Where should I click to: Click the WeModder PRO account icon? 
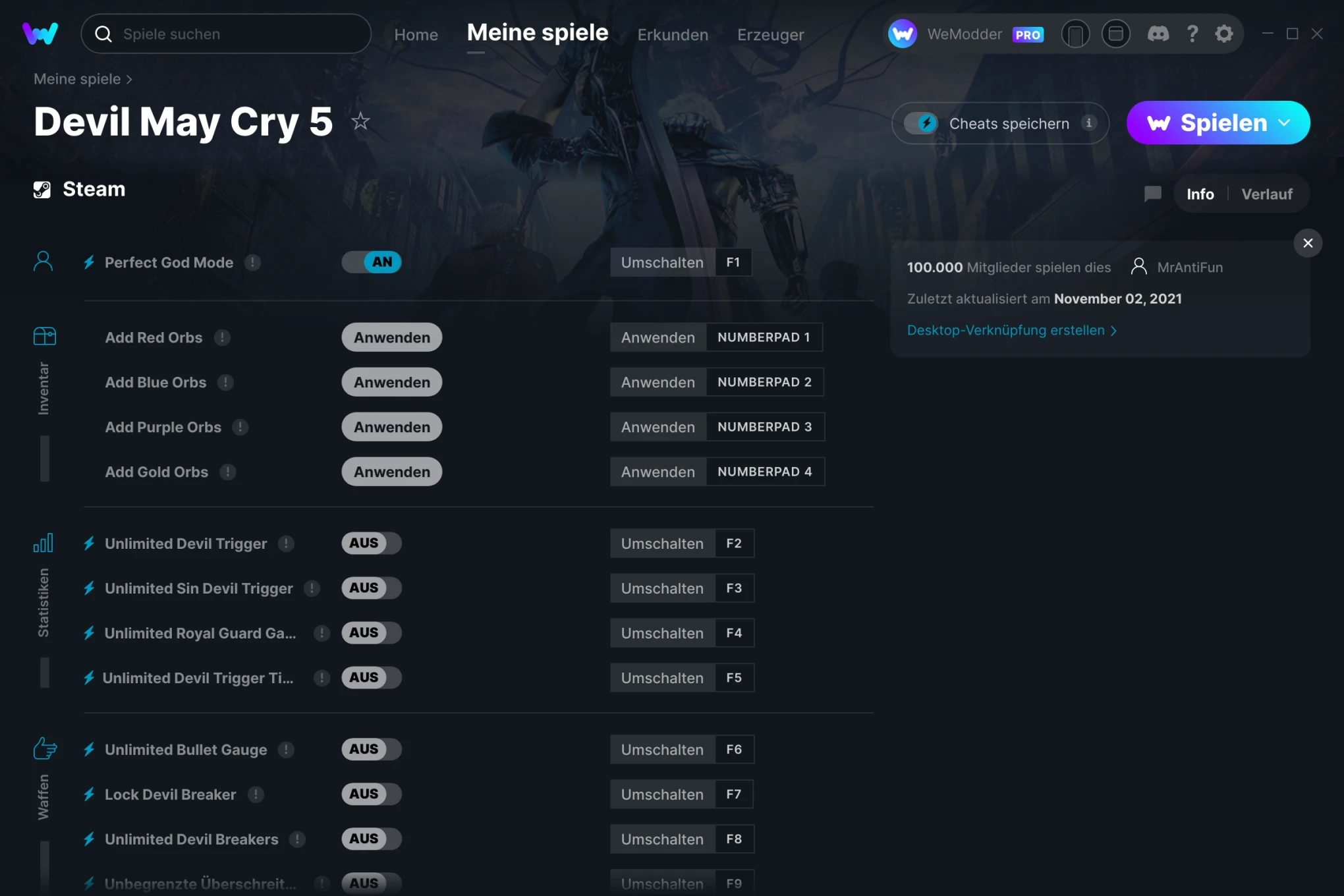click(x=900, y=33)
